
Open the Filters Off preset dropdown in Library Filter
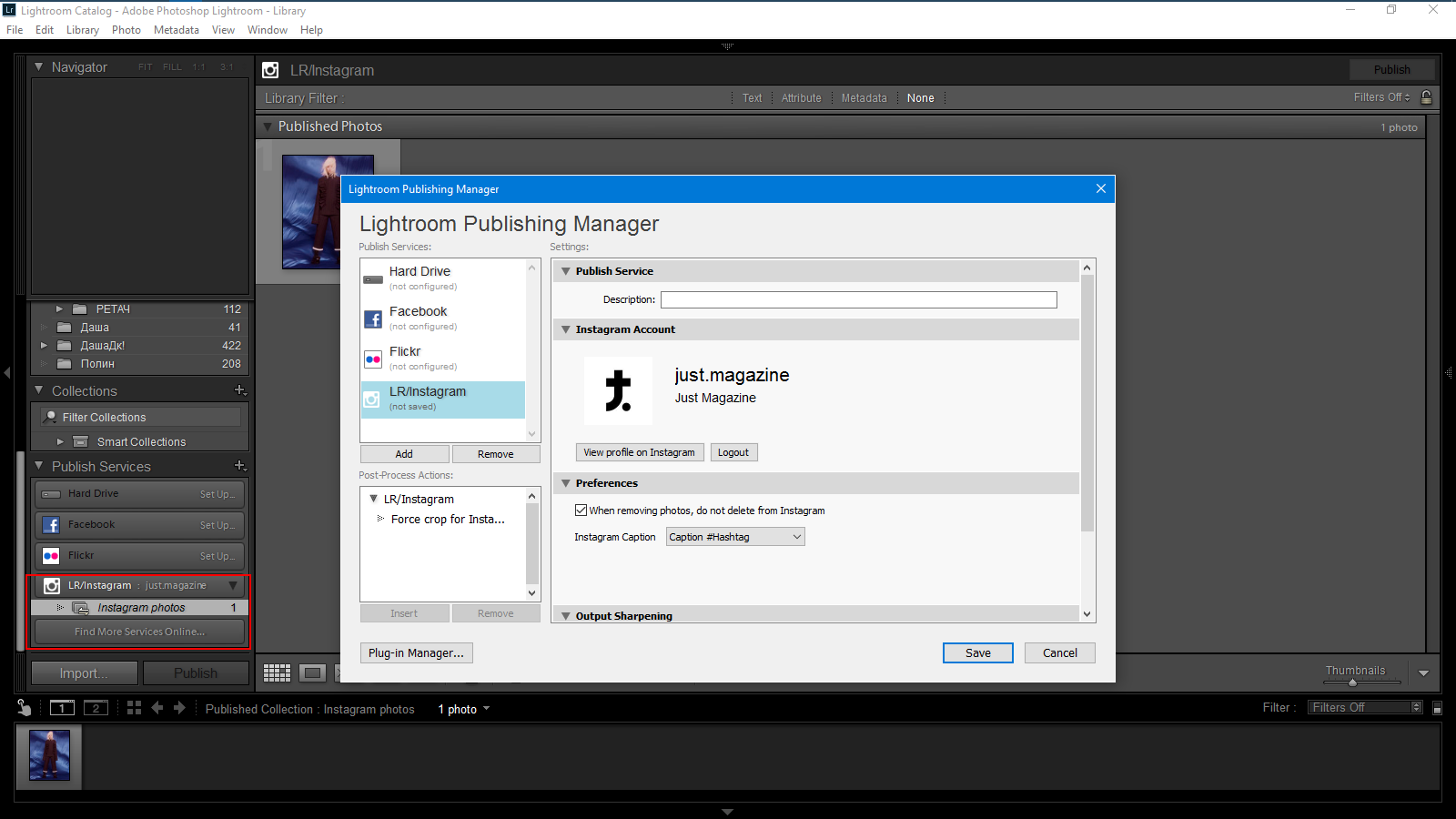pyautogui.click(x=1381, y=97)
